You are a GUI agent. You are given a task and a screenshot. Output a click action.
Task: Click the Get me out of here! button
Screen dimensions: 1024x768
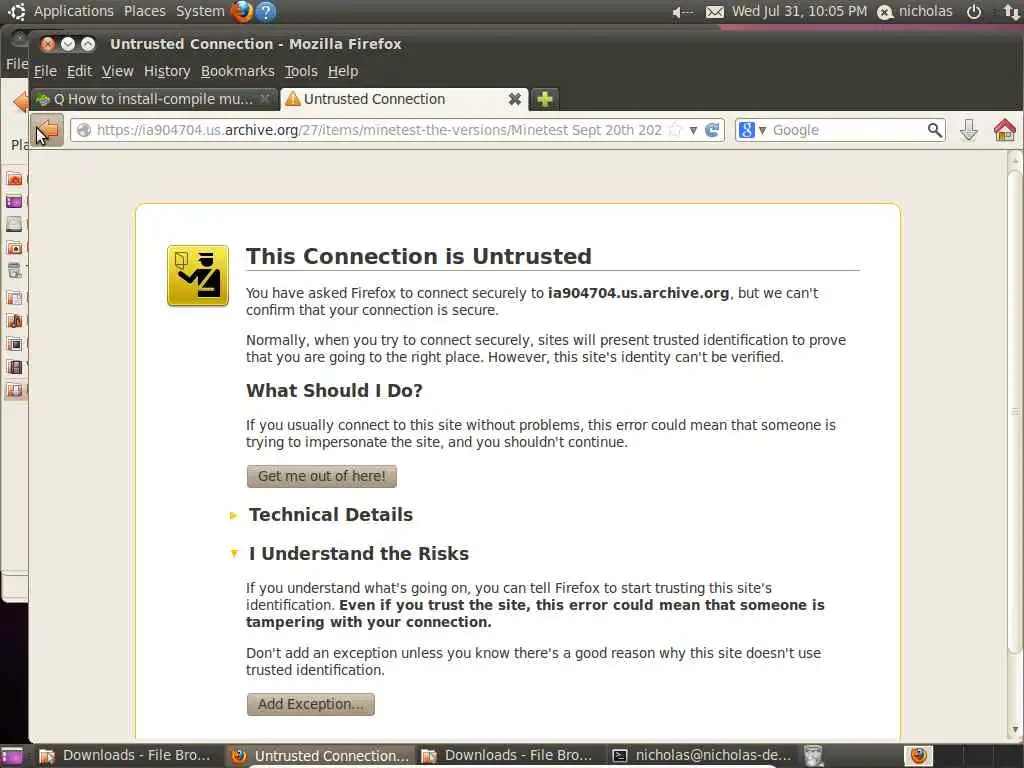[x=321, y=476]
